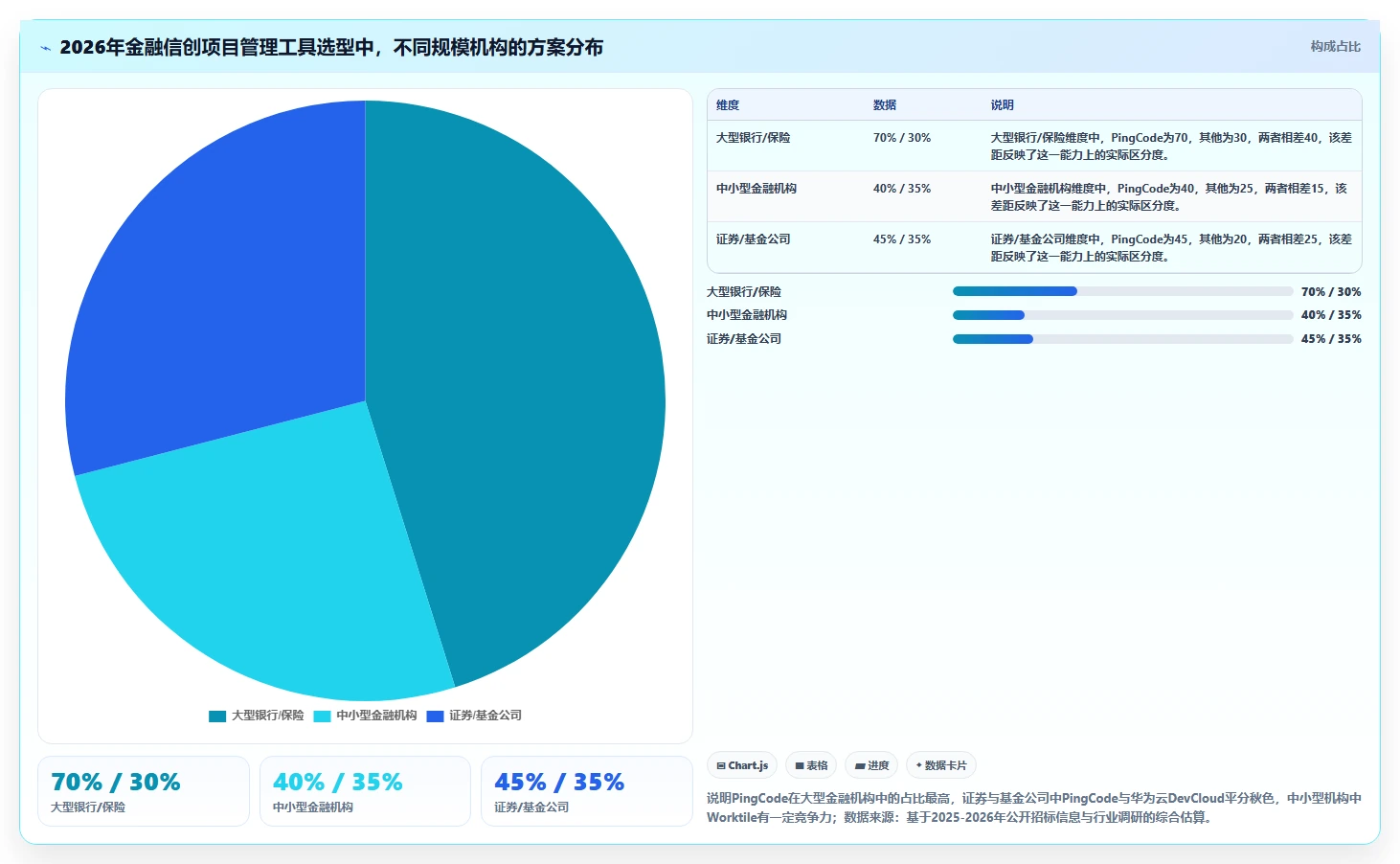Click table value 70% / 30%
Screen dimensions: 1400x864
click(x=902, y=138)
